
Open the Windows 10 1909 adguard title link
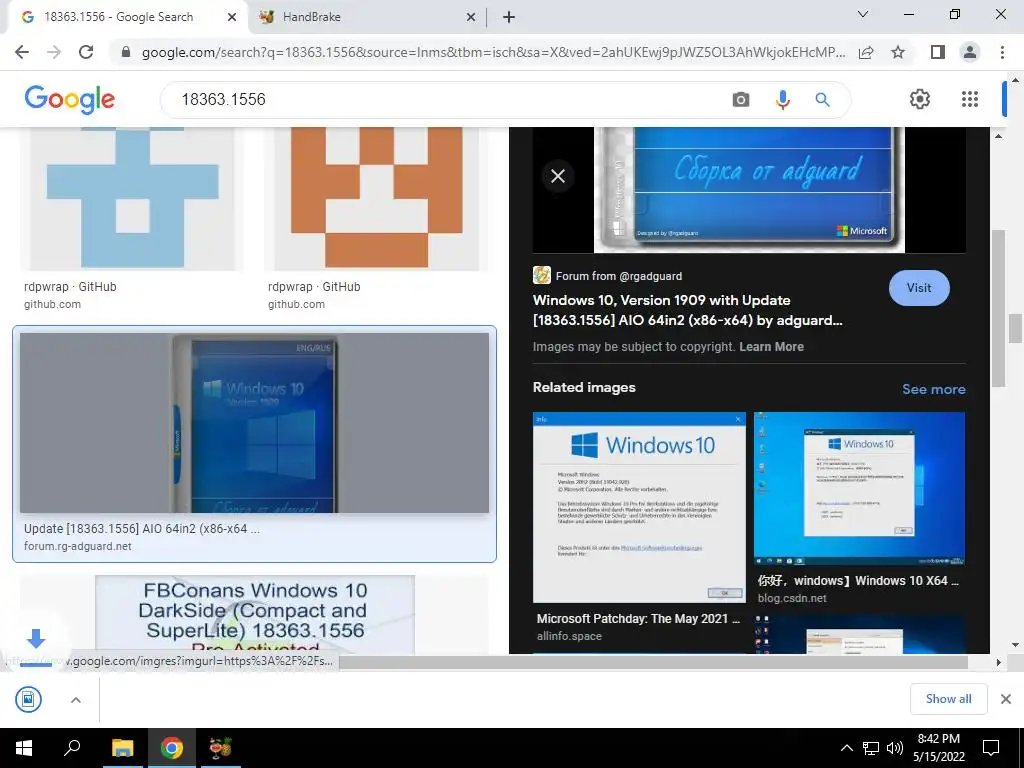(x=687, y=310)
